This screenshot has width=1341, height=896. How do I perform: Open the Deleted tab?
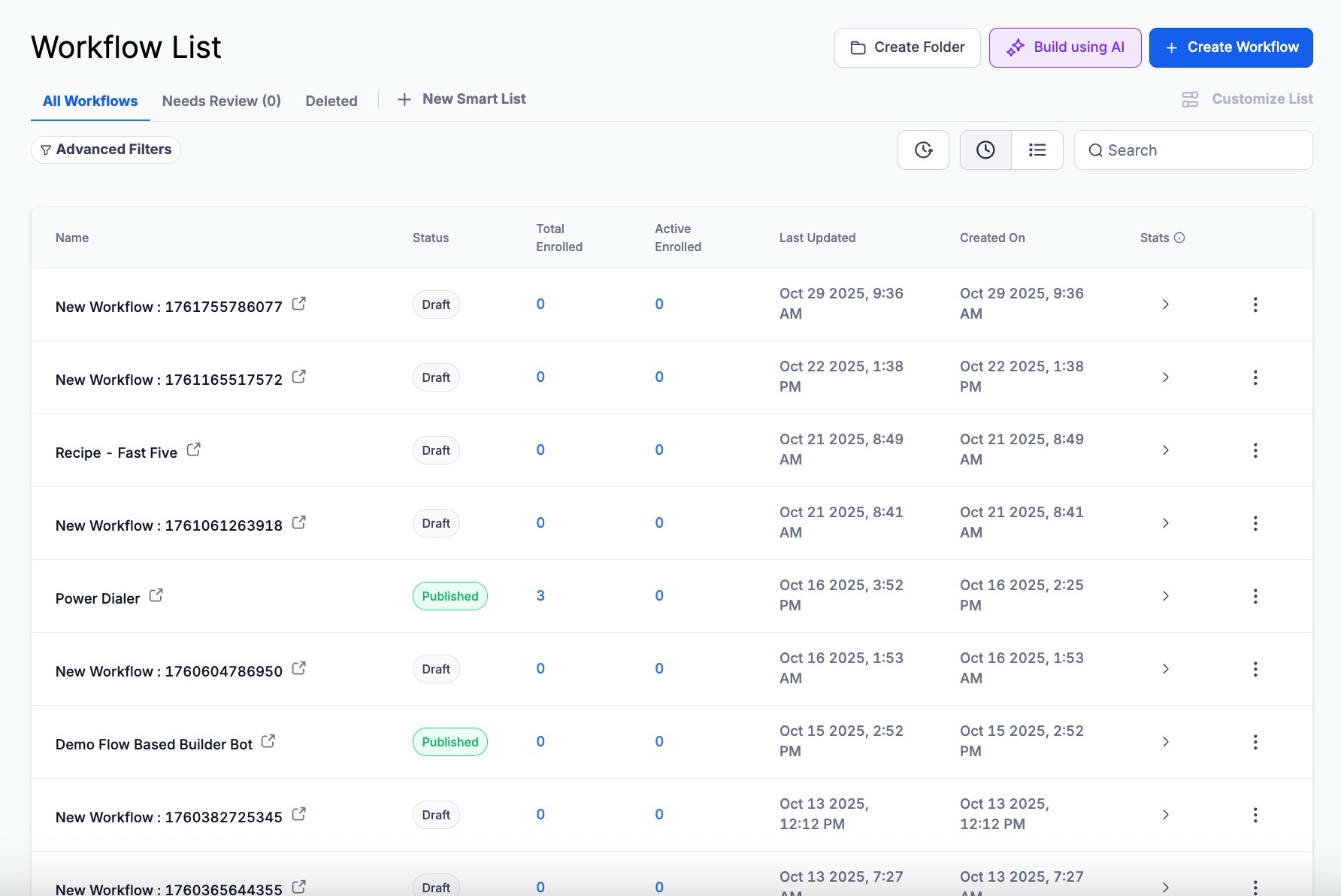[331, 101]
